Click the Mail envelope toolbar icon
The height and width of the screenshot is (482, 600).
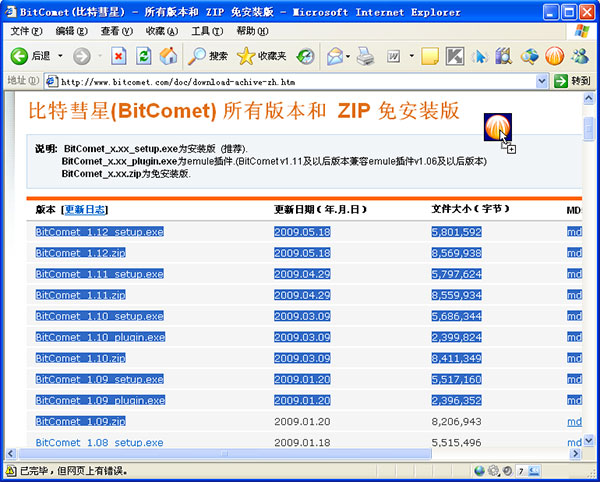(x=334, y=56)
